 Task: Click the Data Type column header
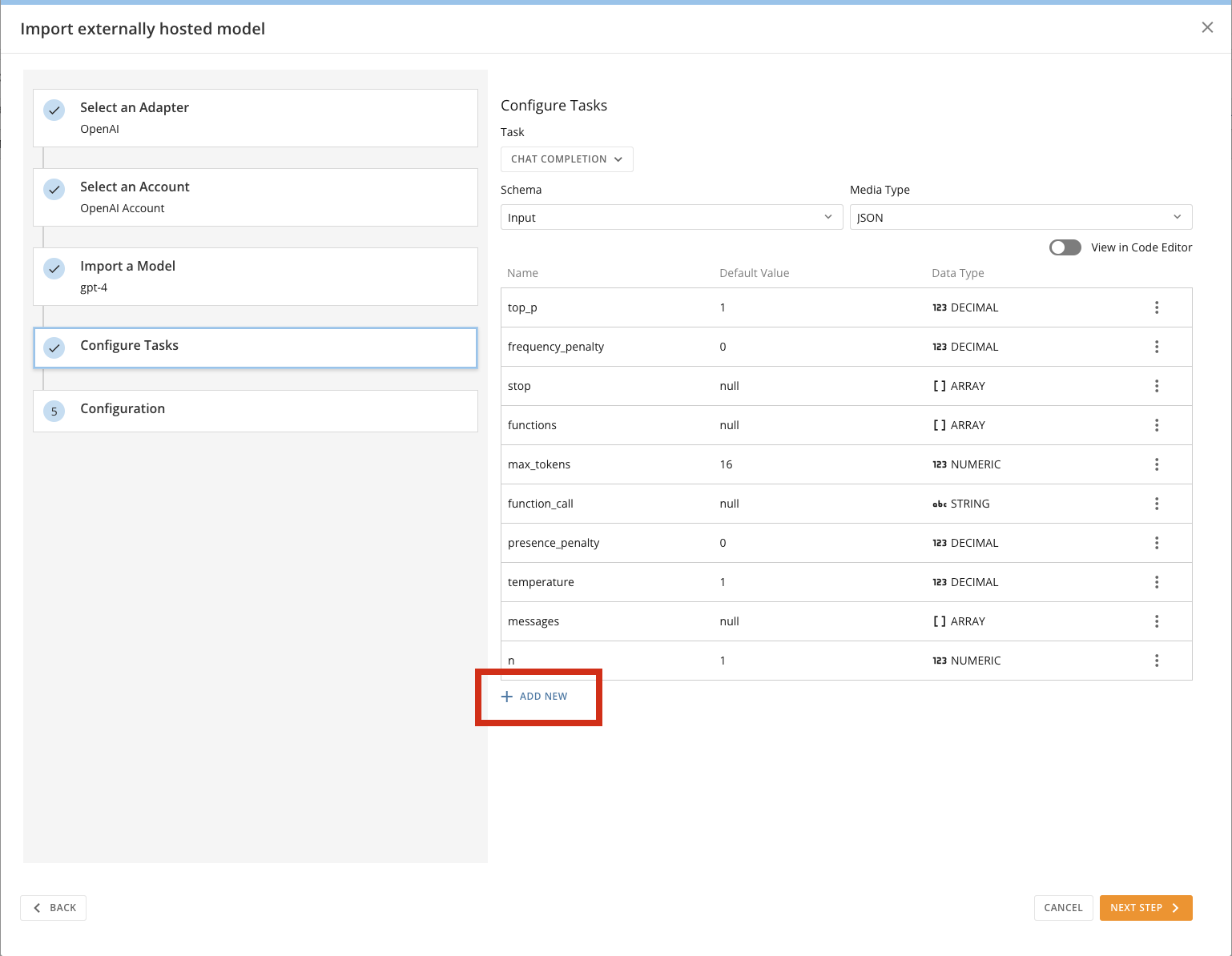[957, 273]
